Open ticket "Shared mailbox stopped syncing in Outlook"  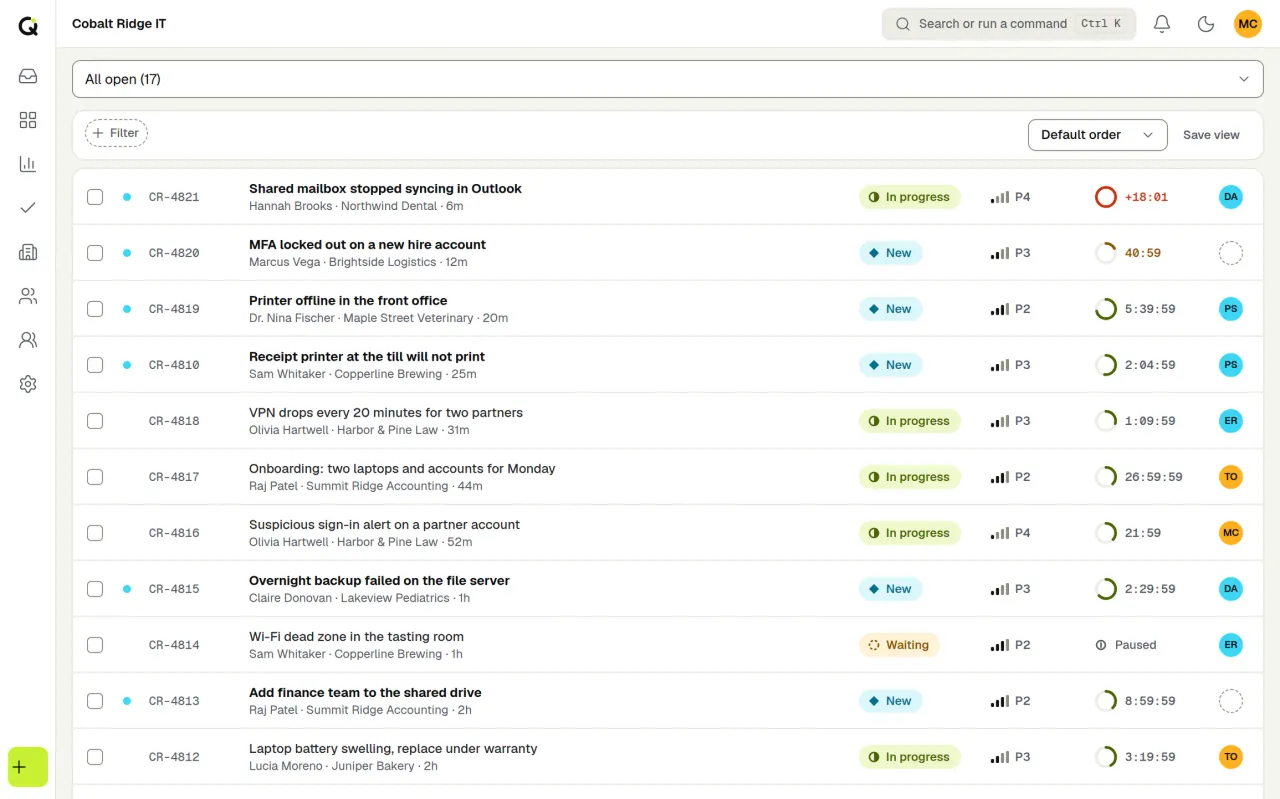click(385, 189)
